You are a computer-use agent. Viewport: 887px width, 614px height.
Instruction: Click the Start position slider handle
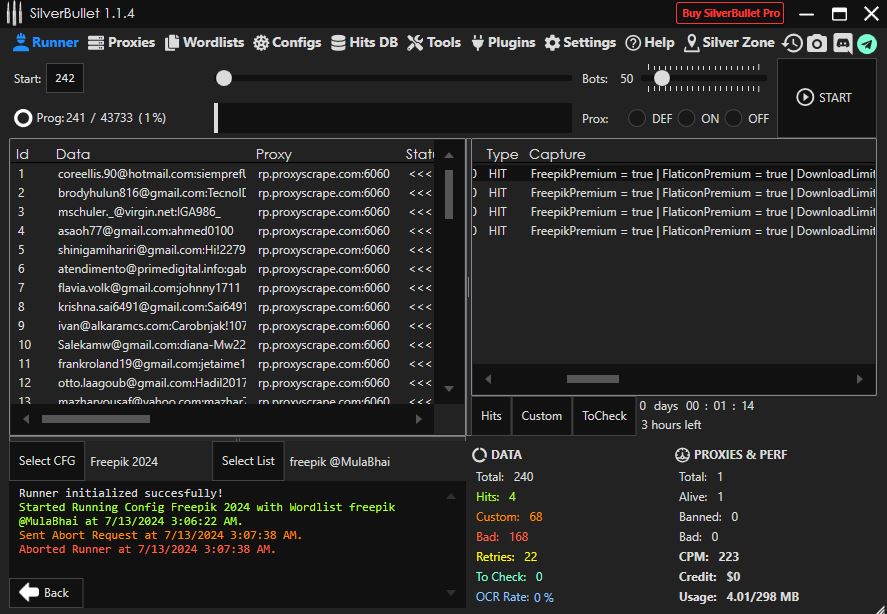click(x=224, y=78)
